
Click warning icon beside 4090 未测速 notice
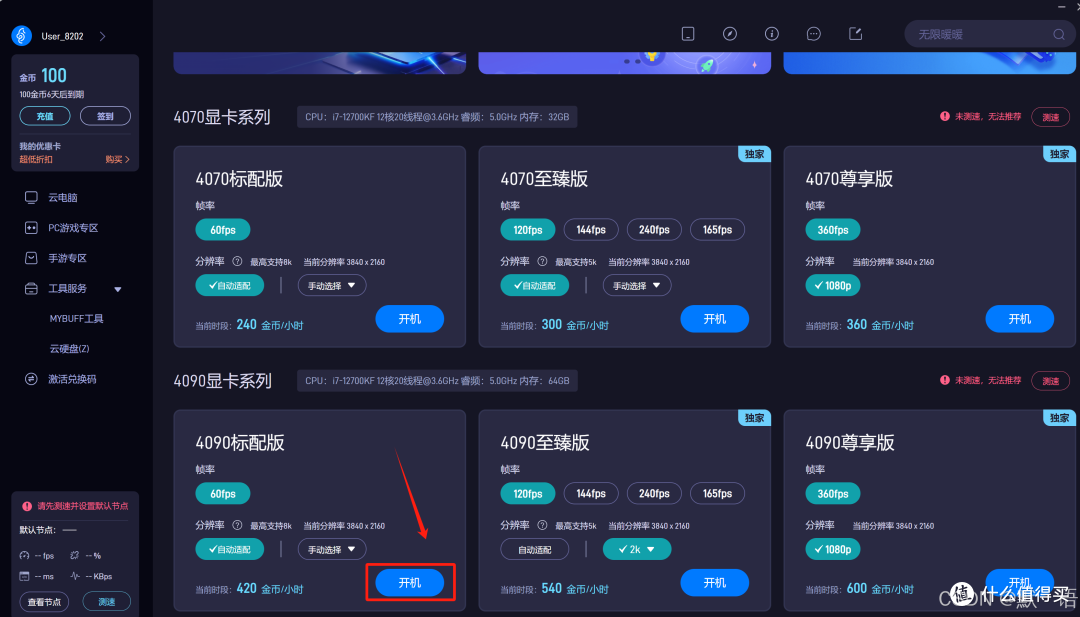[x=945, y=380]
